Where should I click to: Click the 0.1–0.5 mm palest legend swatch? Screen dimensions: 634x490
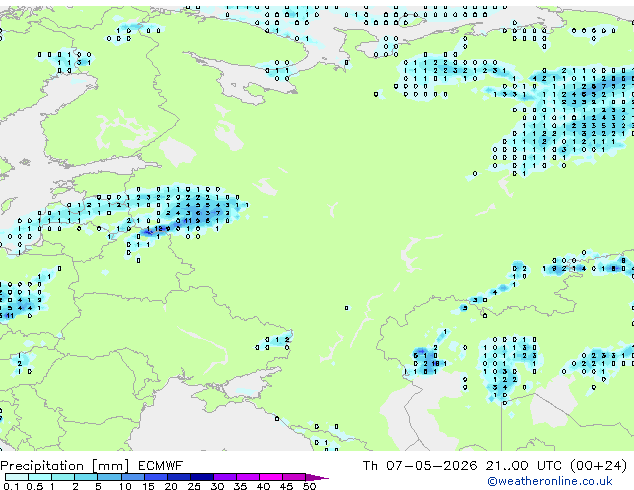[17, 477]
